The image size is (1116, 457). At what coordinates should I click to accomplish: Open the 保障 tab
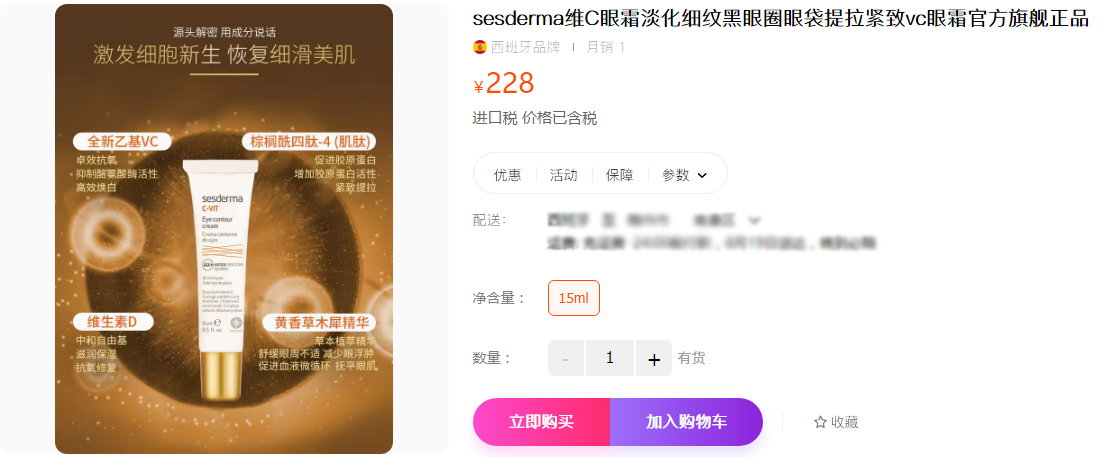619,175
